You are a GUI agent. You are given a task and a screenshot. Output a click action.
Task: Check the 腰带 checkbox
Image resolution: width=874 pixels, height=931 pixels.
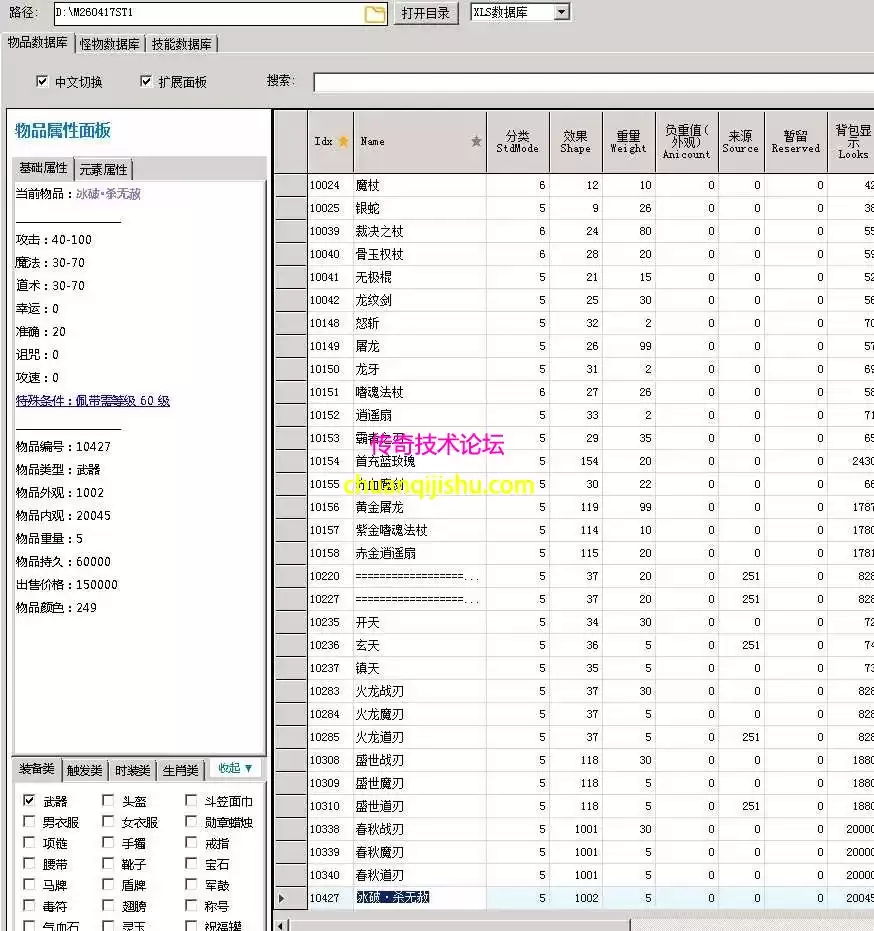28,863
